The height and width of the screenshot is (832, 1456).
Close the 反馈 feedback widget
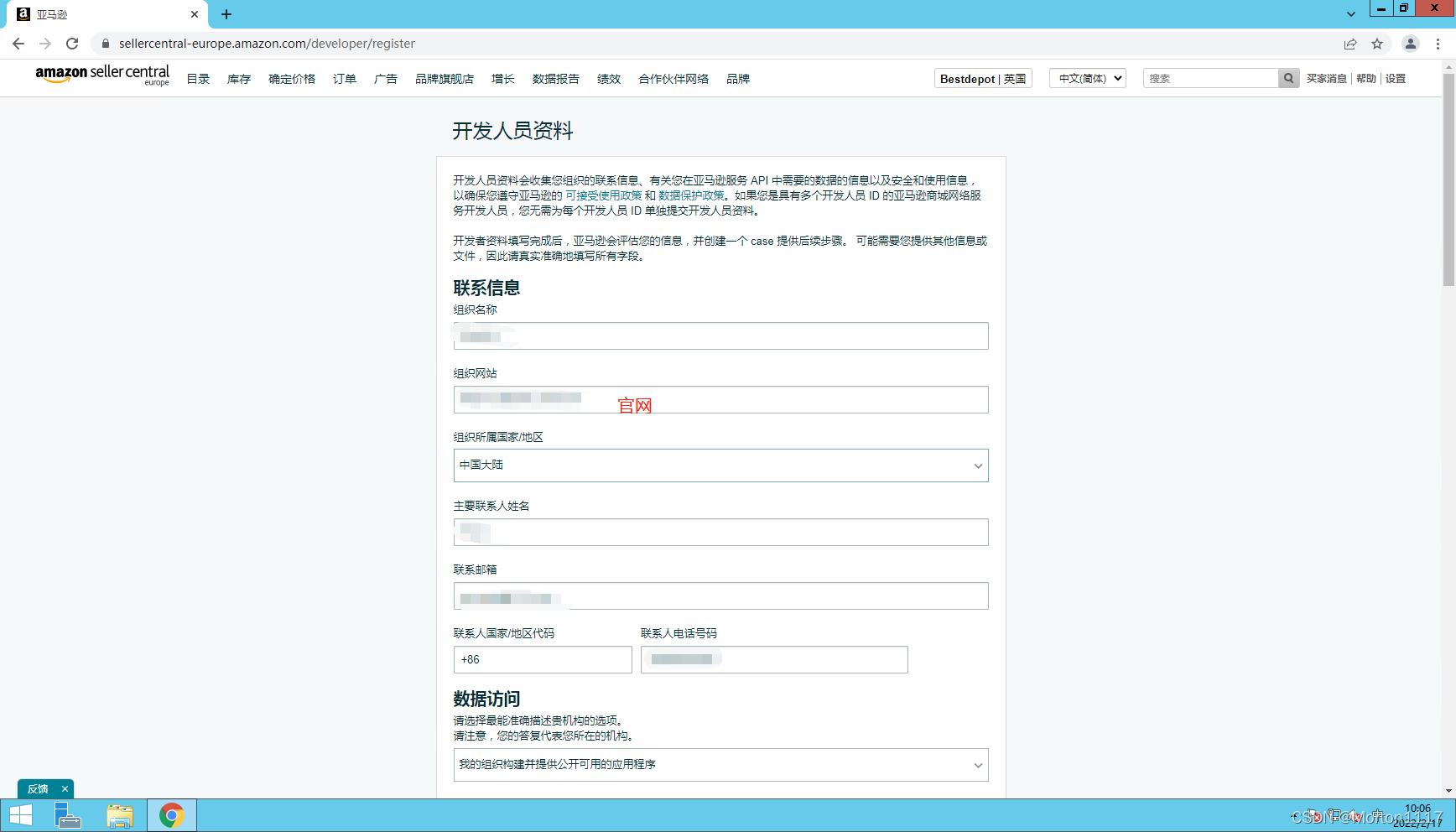coord(65,789)
